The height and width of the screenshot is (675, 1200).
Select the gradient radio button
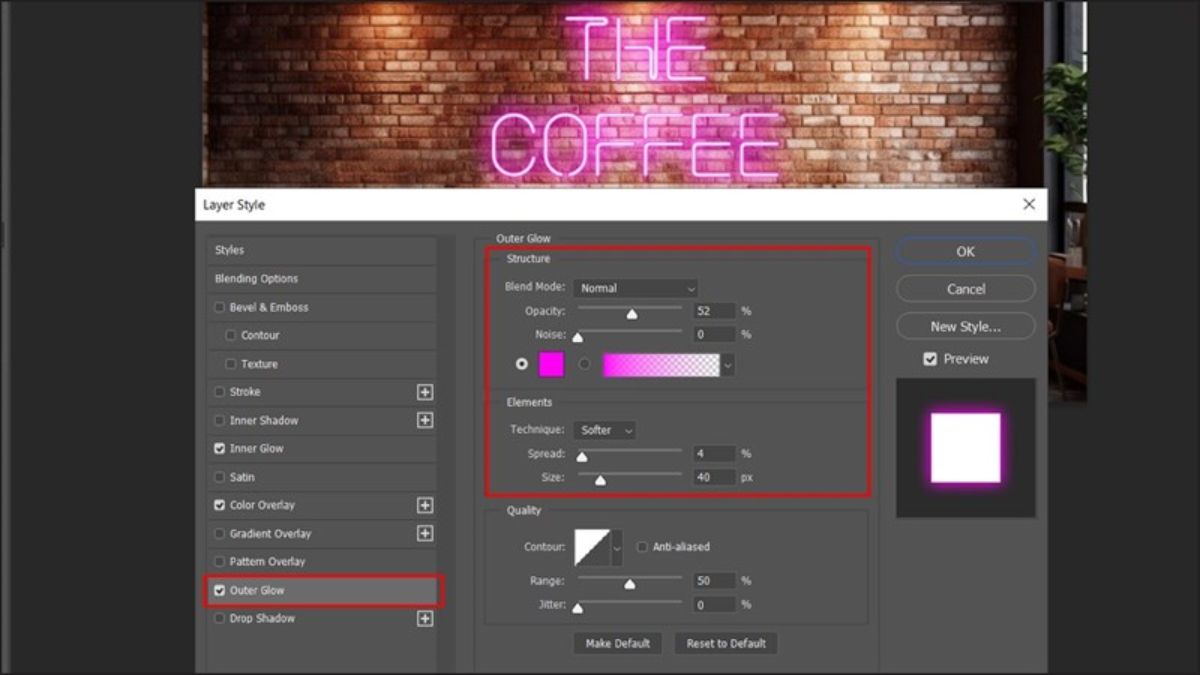coord(584,364)
